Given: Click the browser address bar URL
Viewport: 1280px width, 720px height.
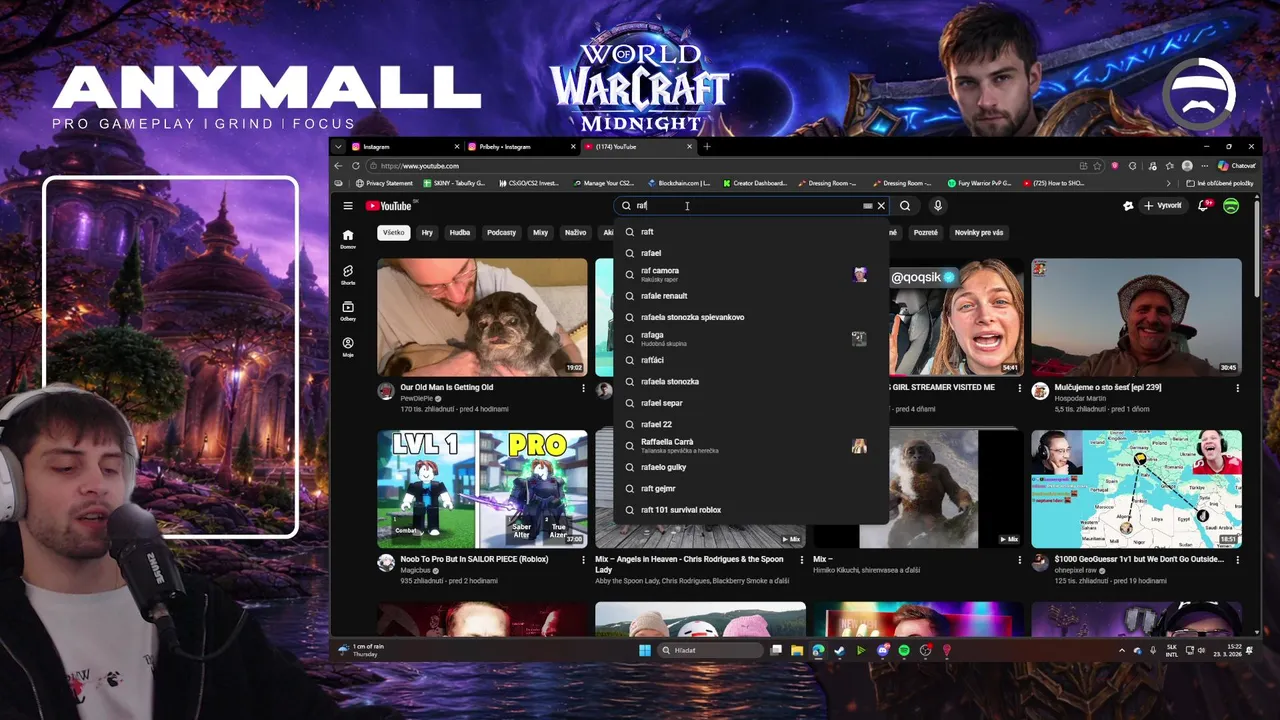Looking at the screenshot, I should point(419,166).
